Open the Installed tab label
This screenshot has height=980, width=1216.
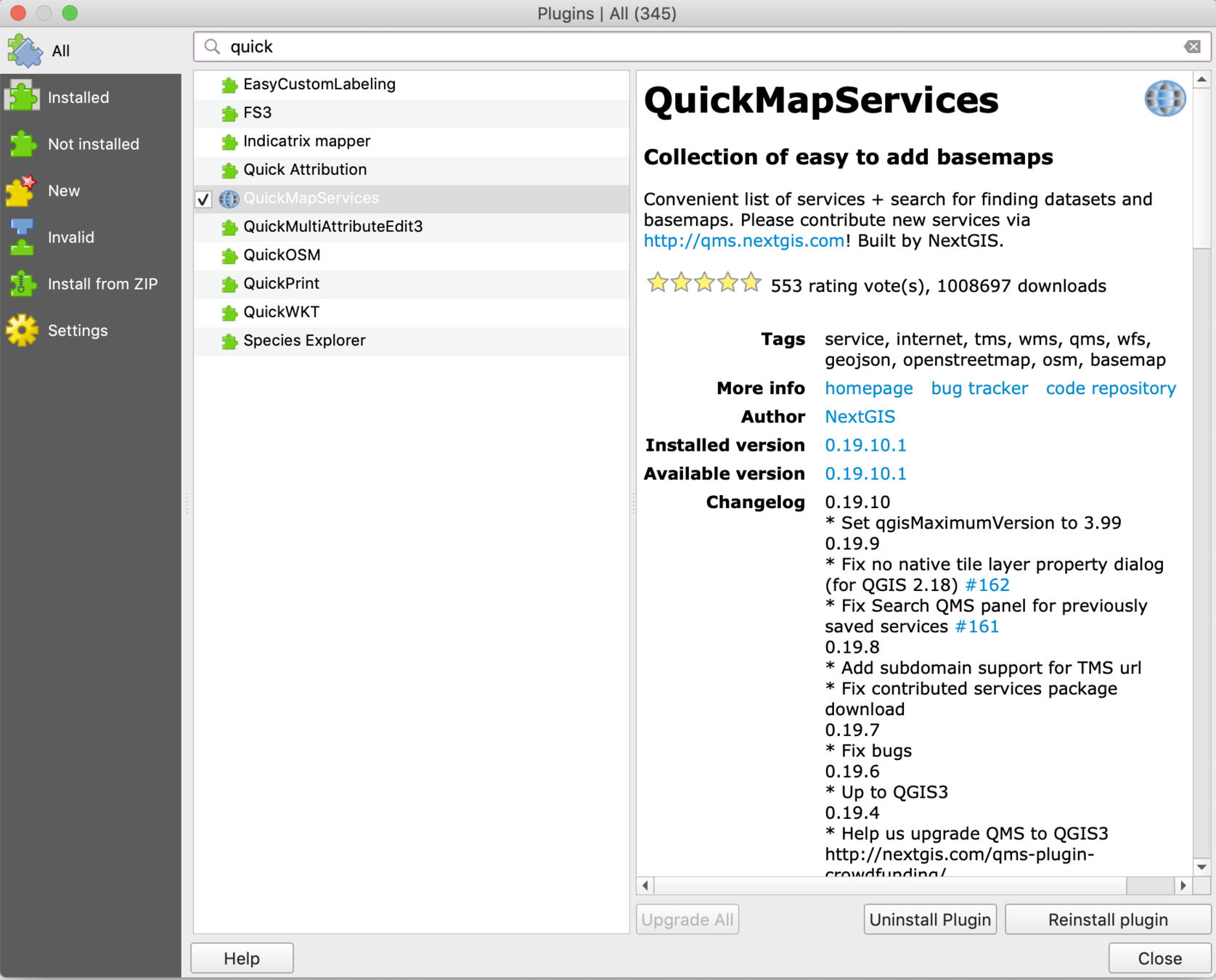click(78, 97)
